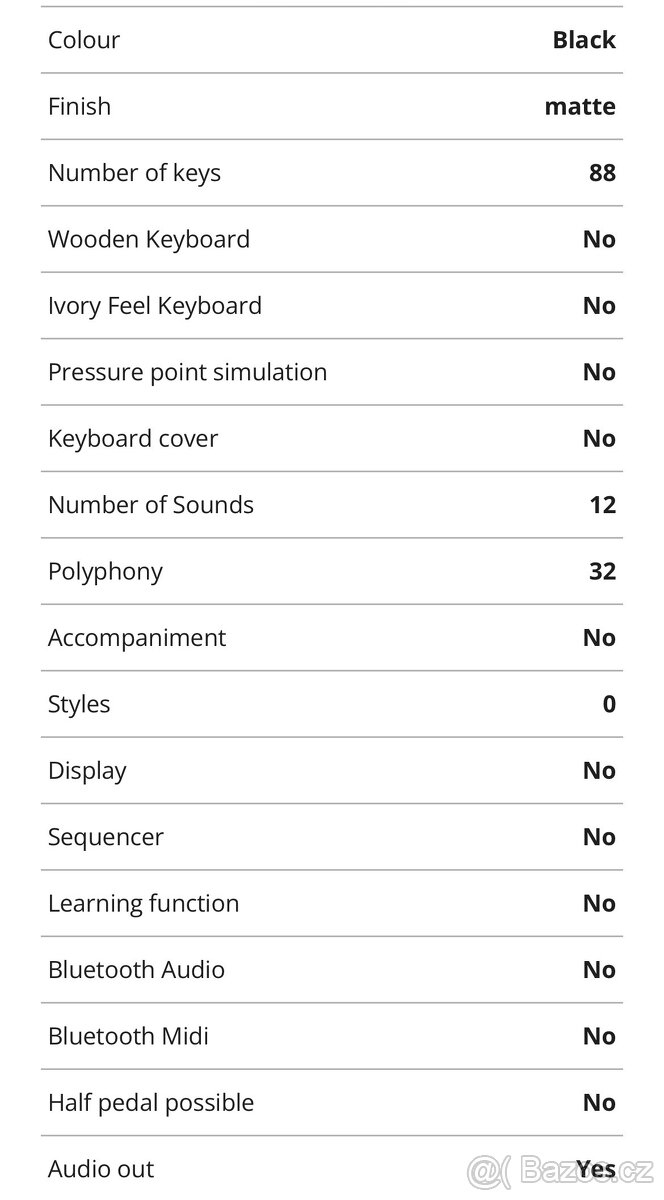Select Pressure point simulation row label
Viewport: 664px width, 1200px height.
pyautogui.click(x=187, y=372)
